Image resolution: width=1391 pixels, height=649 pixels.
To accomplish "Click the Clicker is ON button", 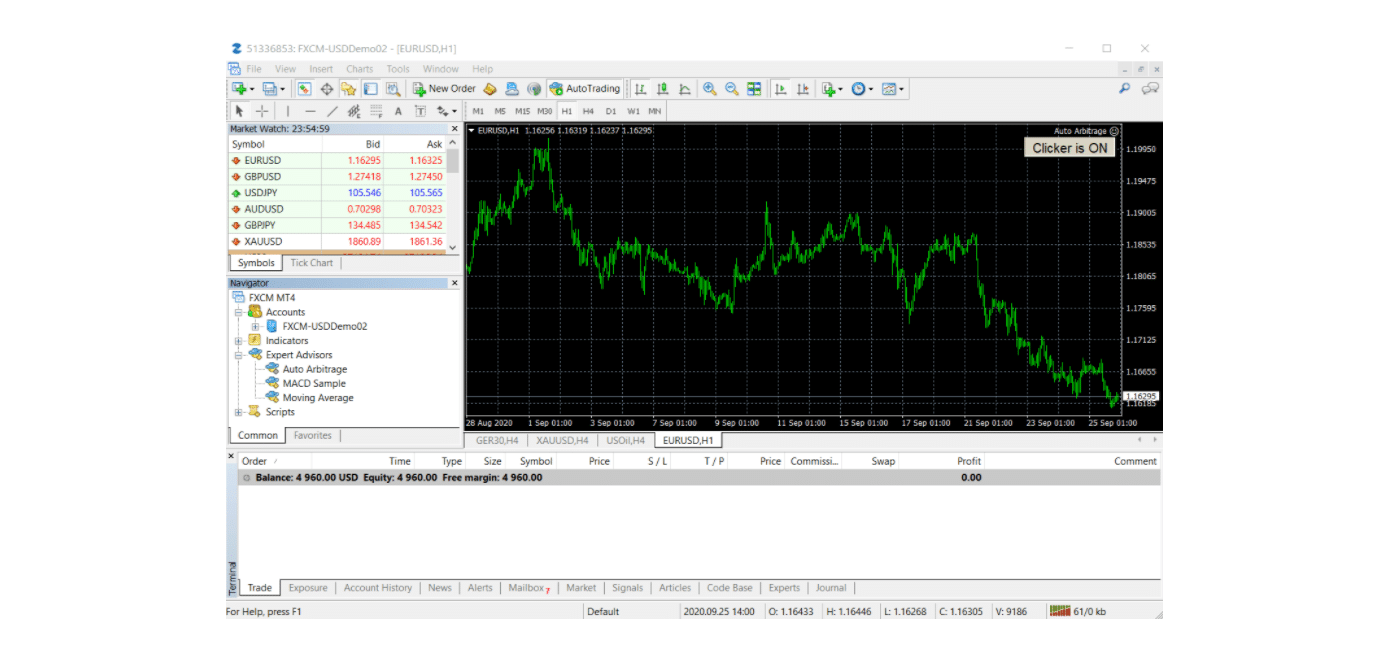I will pyautogui.click(x=1070, y=148).
